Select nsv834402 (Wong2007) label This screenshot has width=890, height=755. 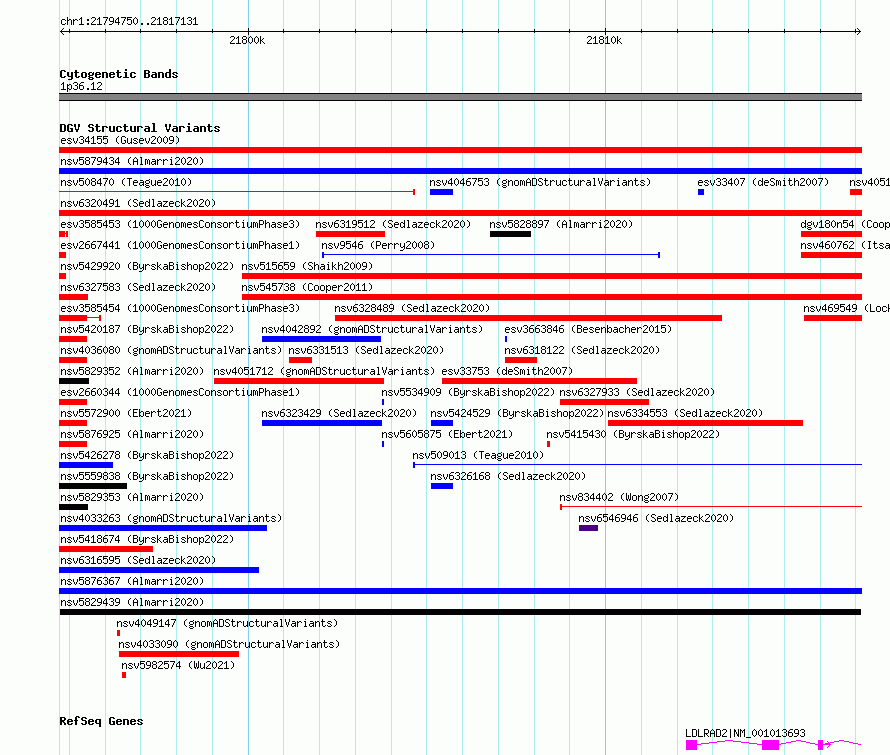(619, 497)
